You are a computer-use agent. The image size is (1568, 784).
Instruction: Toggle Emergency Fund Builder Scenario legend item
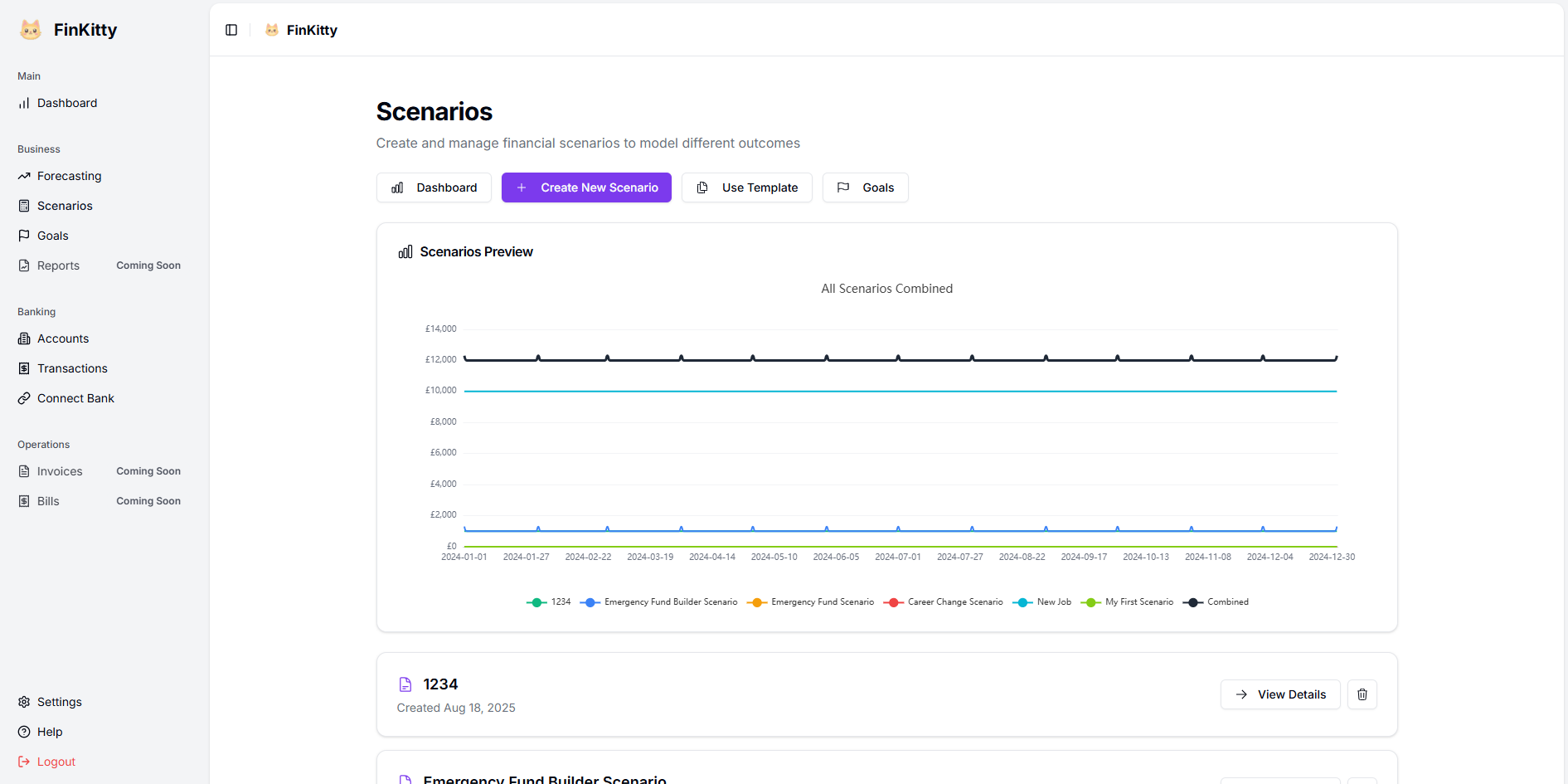(x=659, y=602)
